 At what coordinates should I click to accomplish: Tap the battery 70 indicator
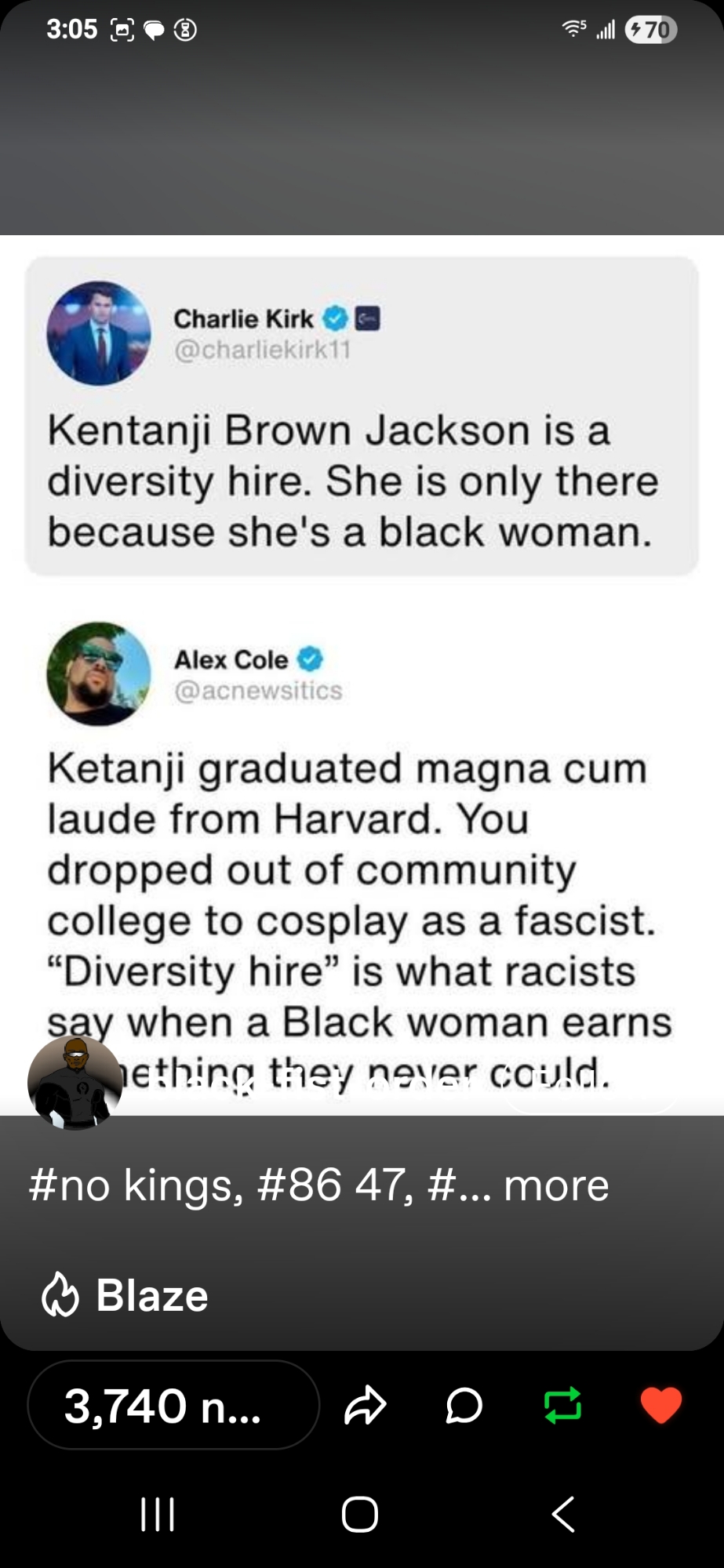[x=650, y=30]
